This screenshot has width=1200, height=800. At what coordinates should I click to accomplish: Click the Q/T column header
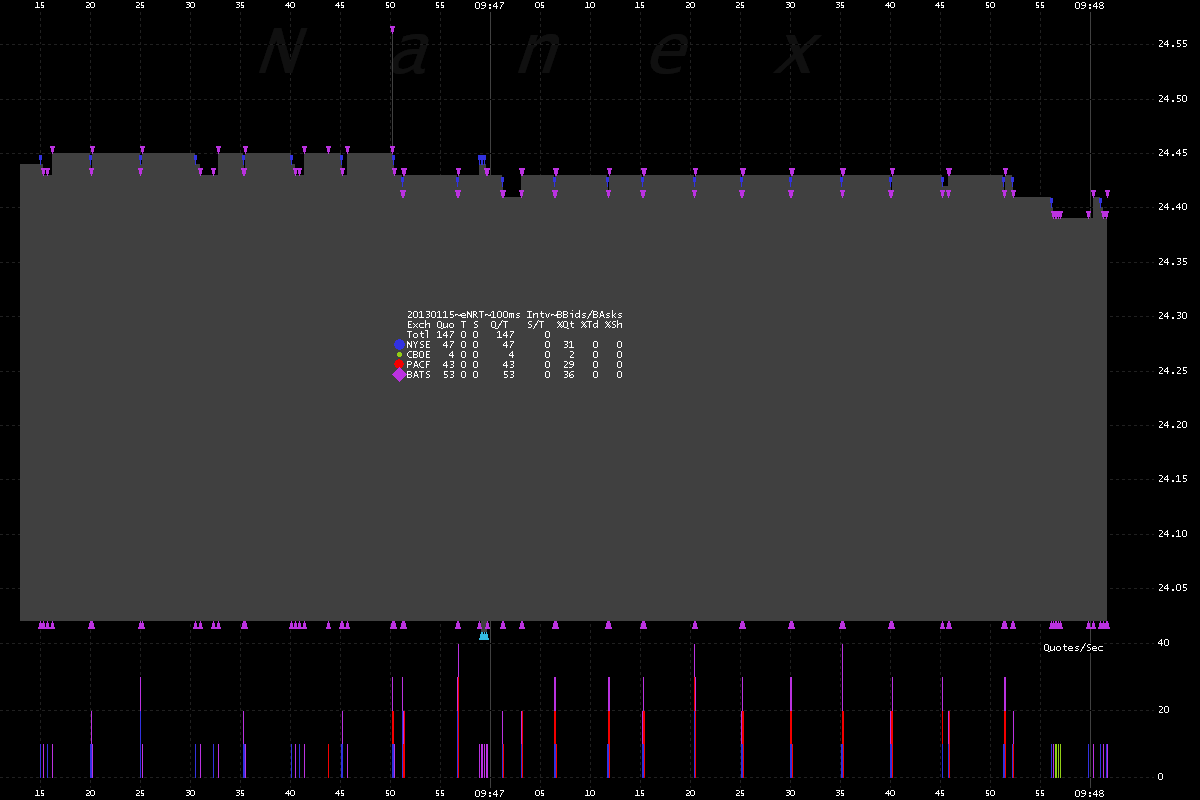tap(499, 324)
